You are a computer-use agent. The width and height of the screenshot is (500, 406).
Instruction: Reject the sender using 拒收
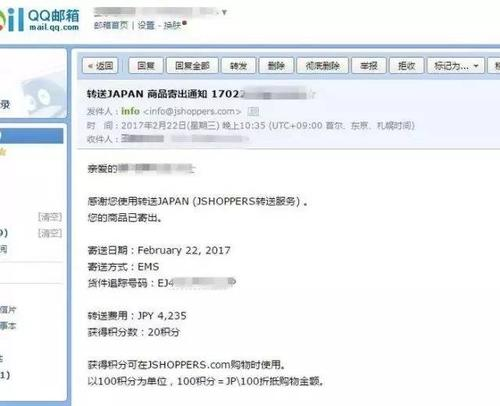[407, 66]
